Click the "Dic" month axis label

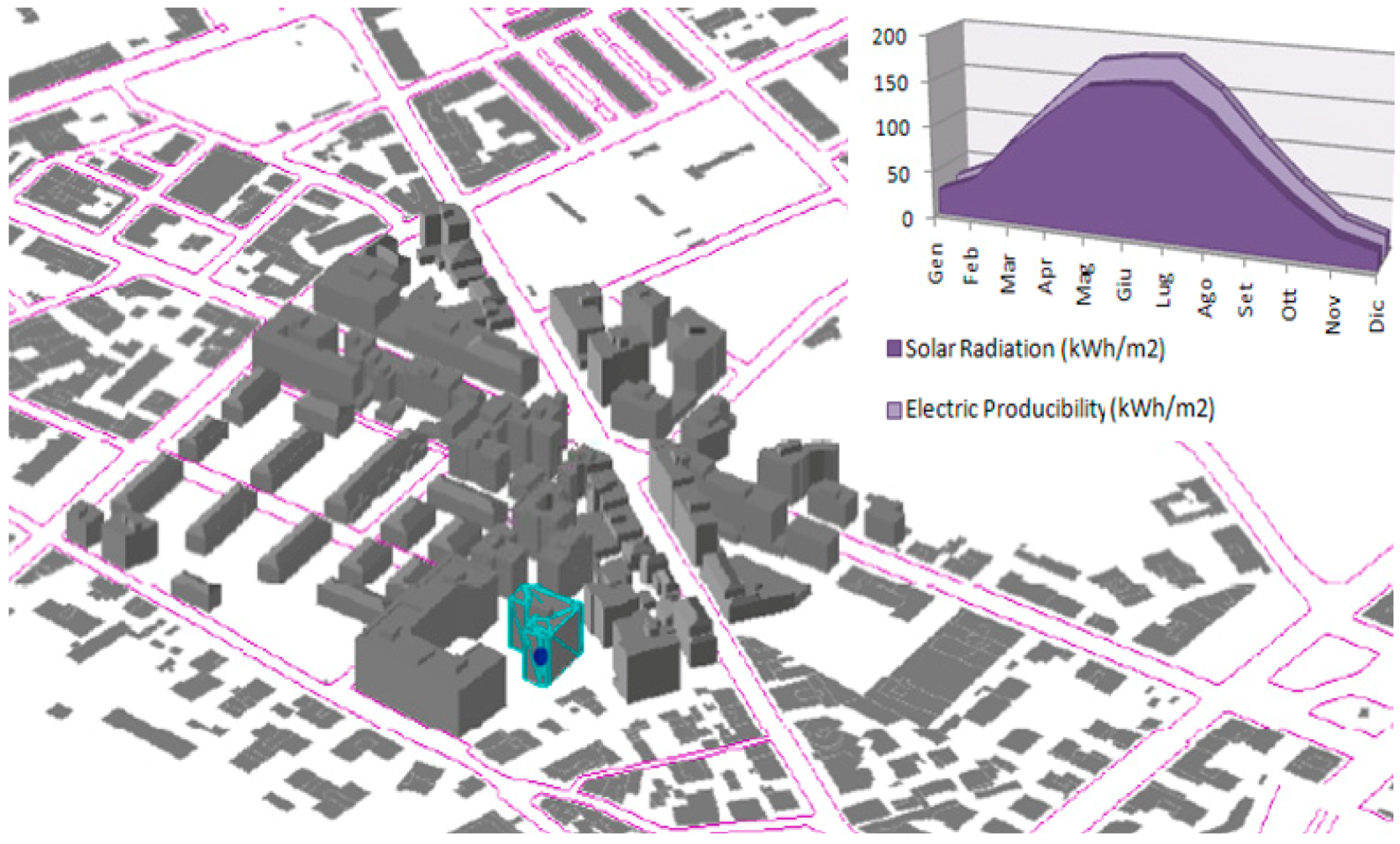click(1376, 316)
